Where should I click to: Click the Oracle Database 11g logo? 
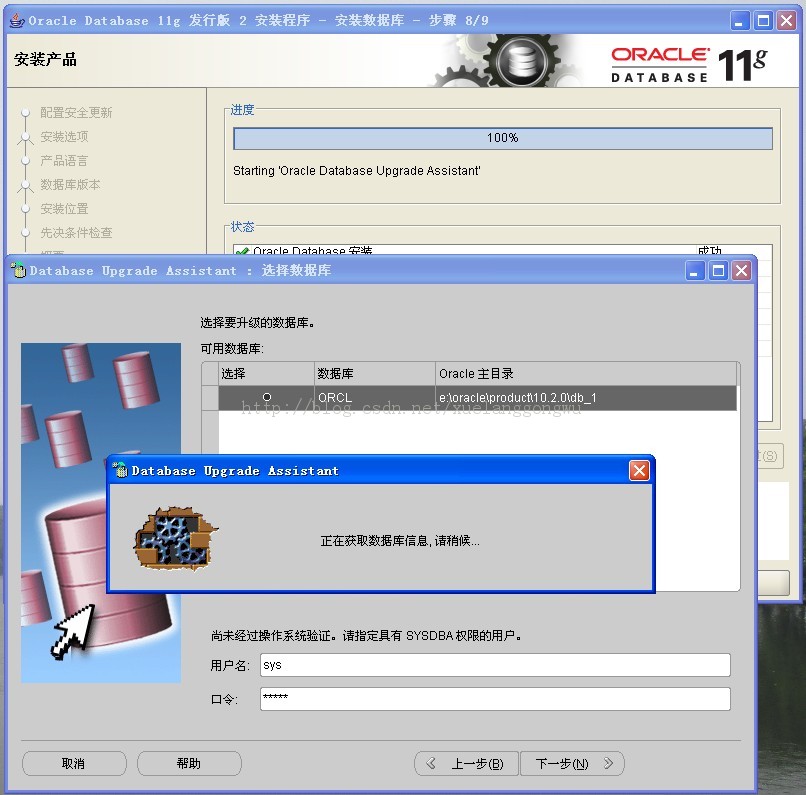coord(689,64)
